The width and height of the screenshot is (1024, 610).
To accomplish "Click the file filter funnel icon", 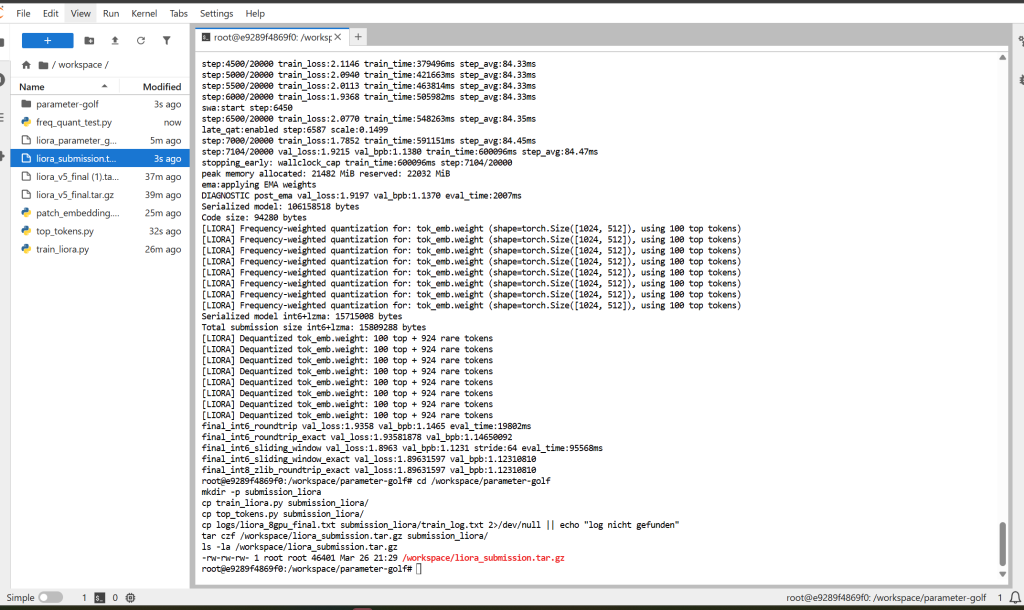I will click(167, 40).
